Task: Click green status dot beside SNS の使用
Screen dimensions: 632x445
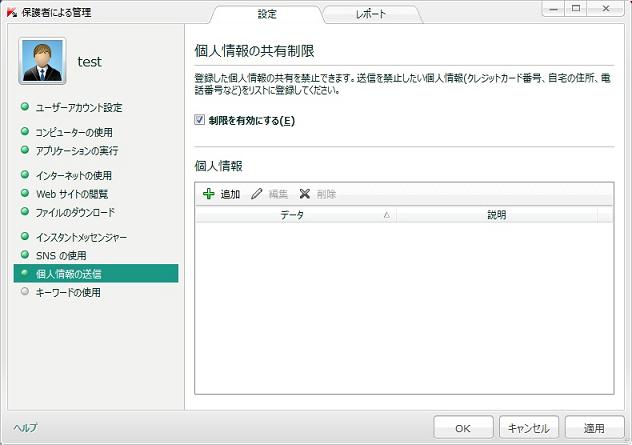Action: [x=25, y=255]
